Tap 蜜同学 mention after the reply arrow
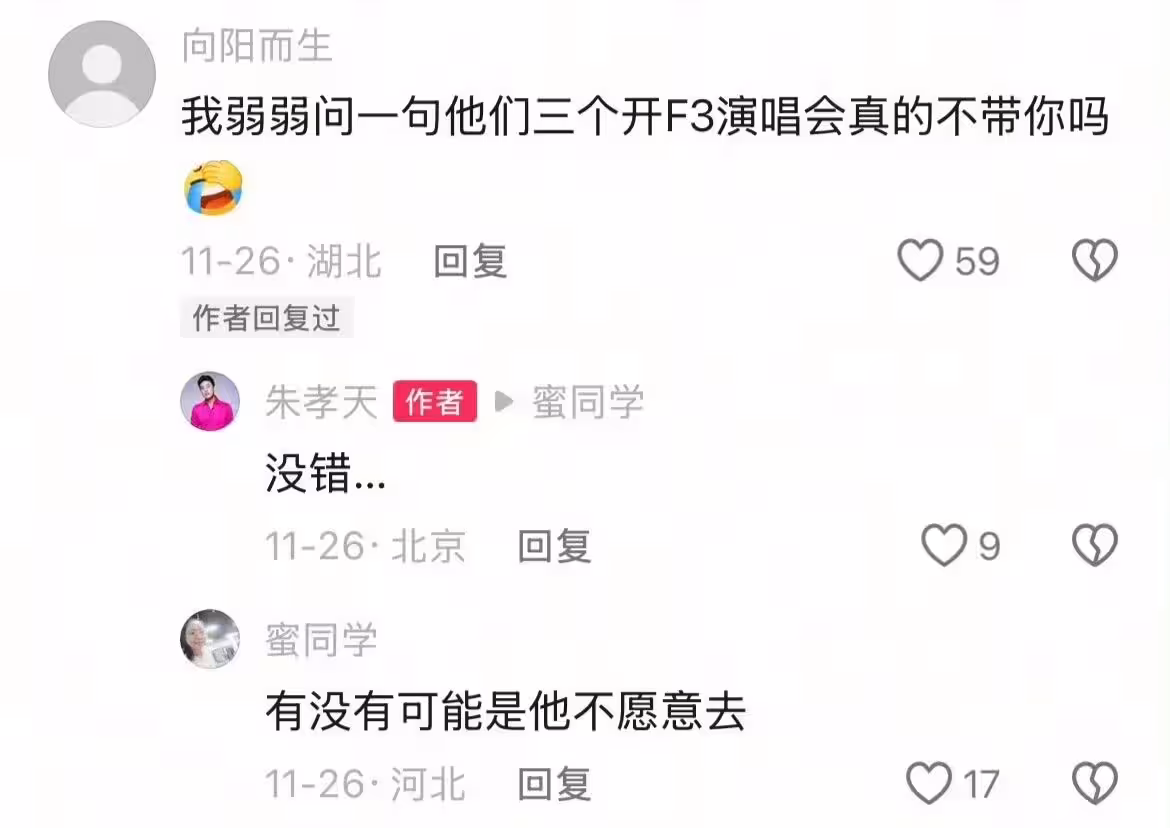 click(x=588, y=402)
